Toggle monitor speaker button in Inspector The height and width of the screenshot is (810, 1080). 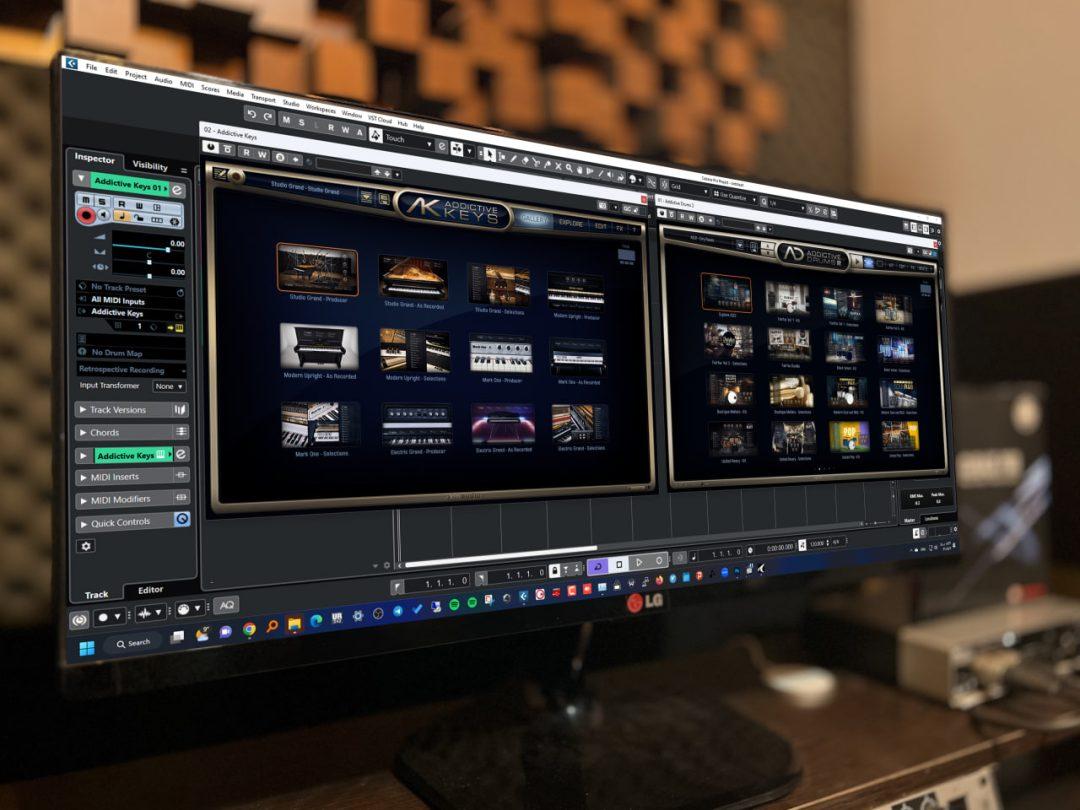pos(103,216)
